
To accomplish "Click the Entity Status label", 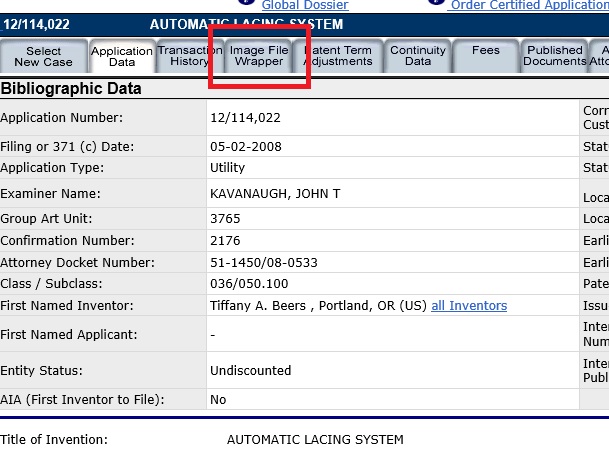I will click(x=42, y=371).
